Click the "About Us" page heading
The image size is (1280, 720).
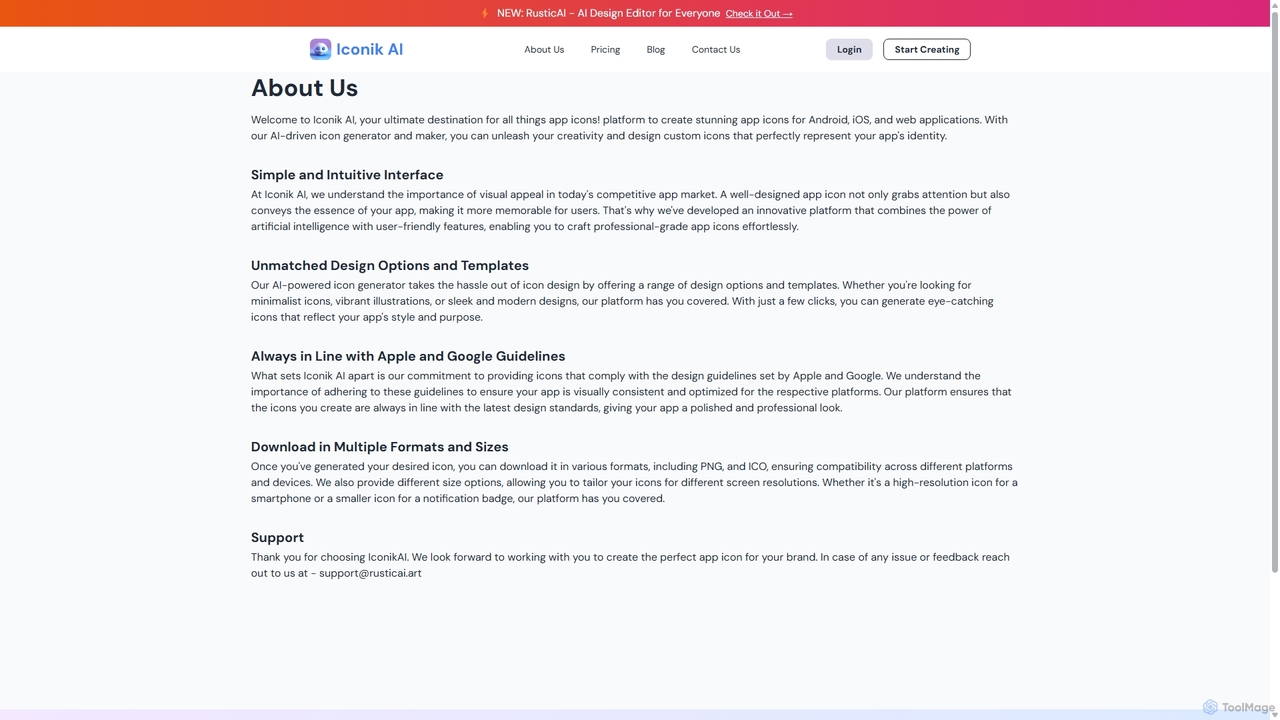[304, 88]
